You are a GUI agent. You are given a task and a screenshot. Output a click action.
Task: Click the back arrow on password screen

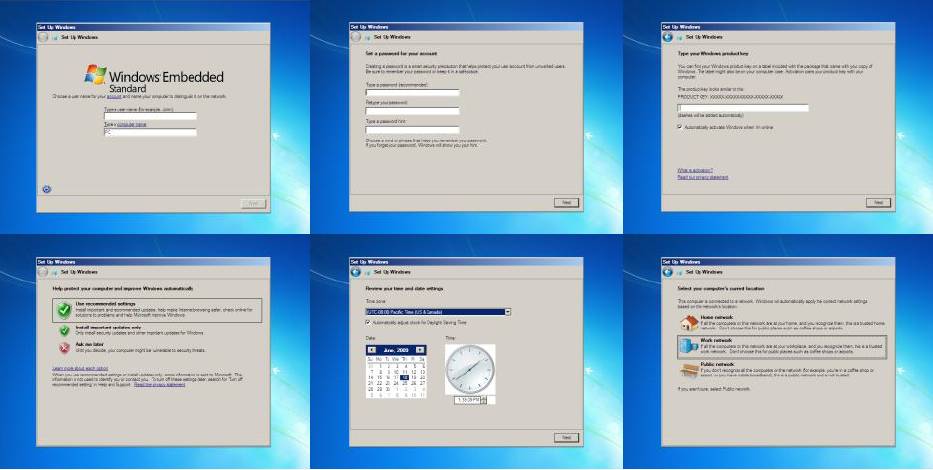click(355, 37)
